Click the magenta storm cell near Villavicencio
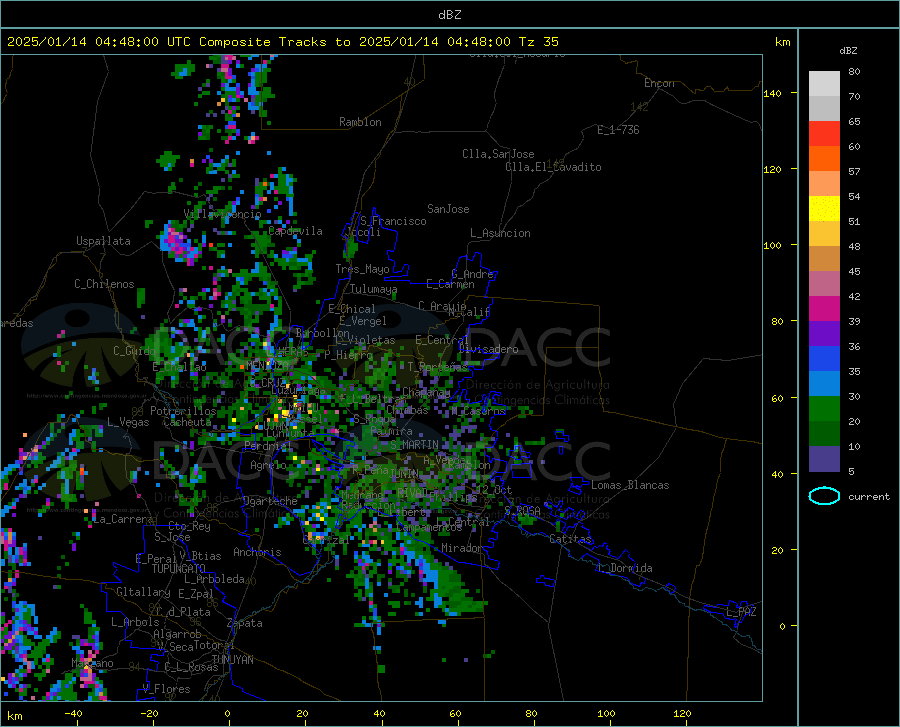This screenshot has width=900, height=727. [179, 243]
